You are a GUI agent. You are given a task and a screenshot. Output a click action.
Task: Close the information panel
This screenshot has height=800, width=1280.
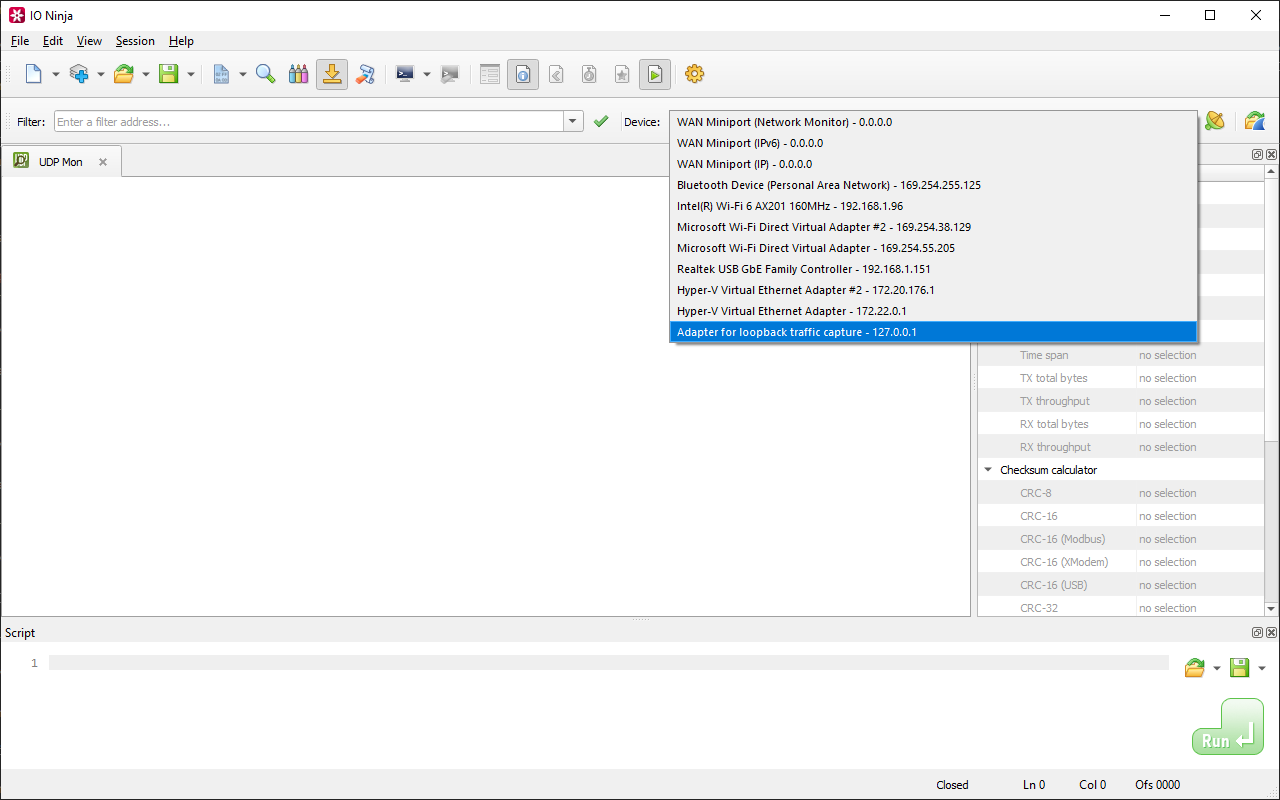[1271, 155]
